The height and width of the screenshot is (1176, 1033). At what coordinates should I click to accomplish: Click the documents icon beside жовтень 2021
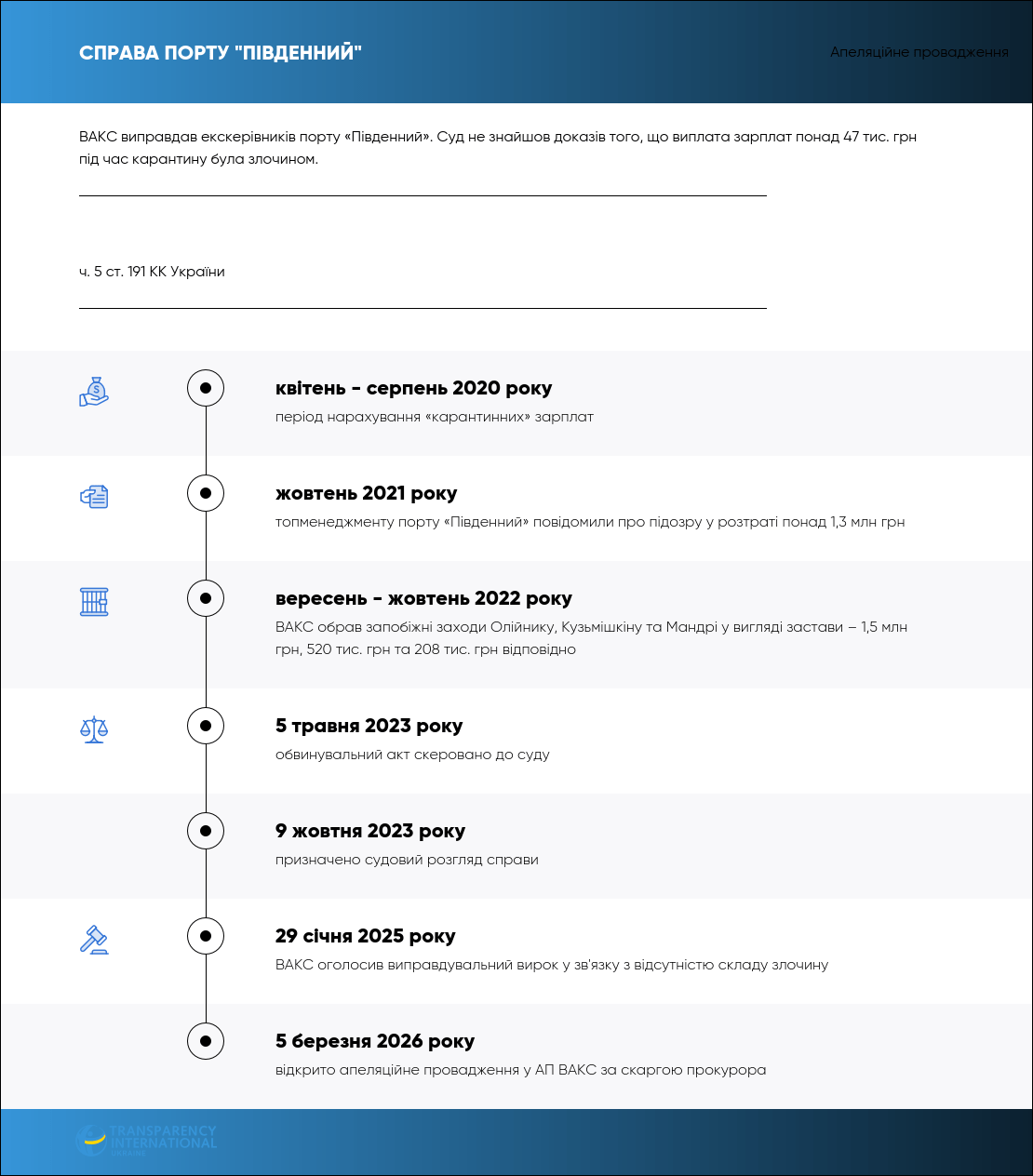click(x=94, y=497)
